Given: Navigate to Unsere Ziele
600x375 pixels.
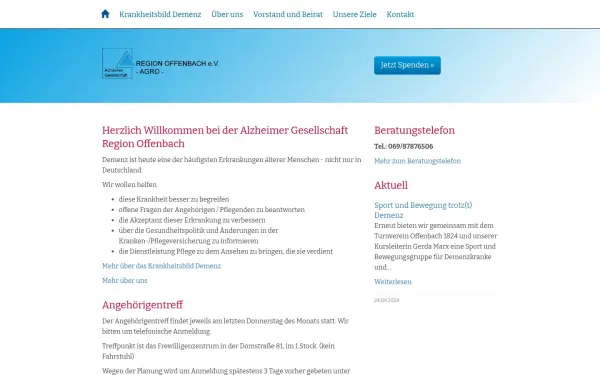Looking at the screenshot, I should [354, 14].
